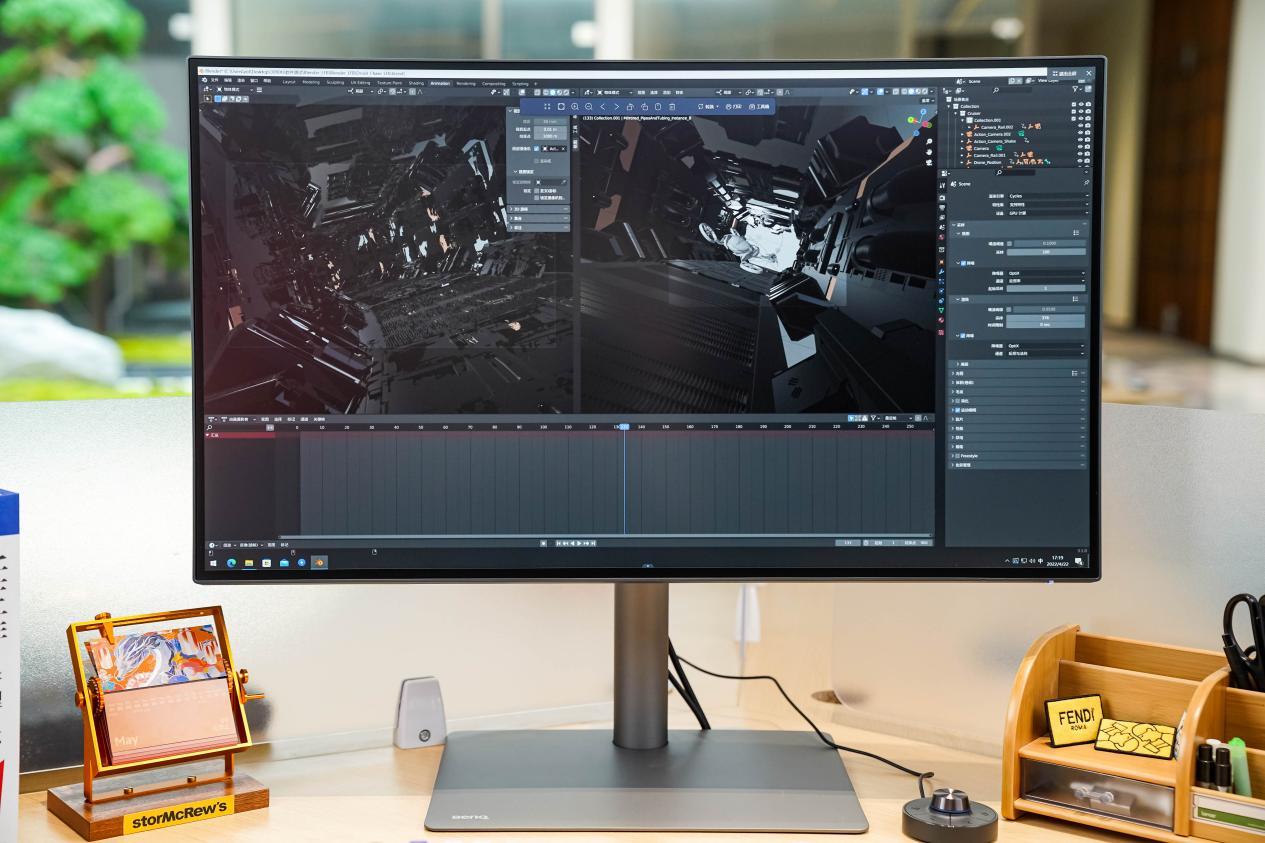The width and height of the screenshot is (1265, 843).
Task: Click the View Layer name field
Action: click(x=1048, y=81)
